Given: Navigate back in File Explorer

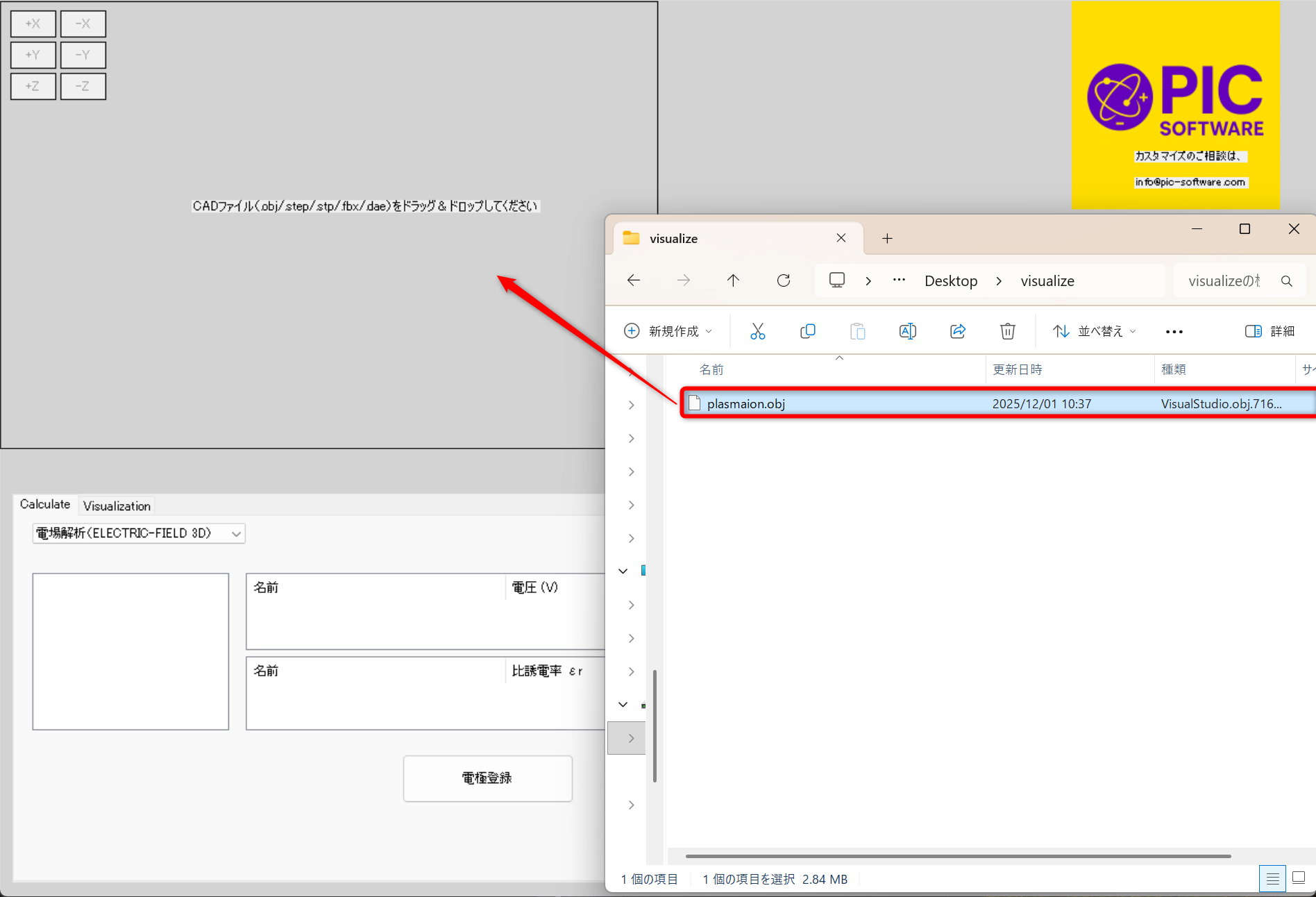Looking at the screenshot, I should click(634, 280).
